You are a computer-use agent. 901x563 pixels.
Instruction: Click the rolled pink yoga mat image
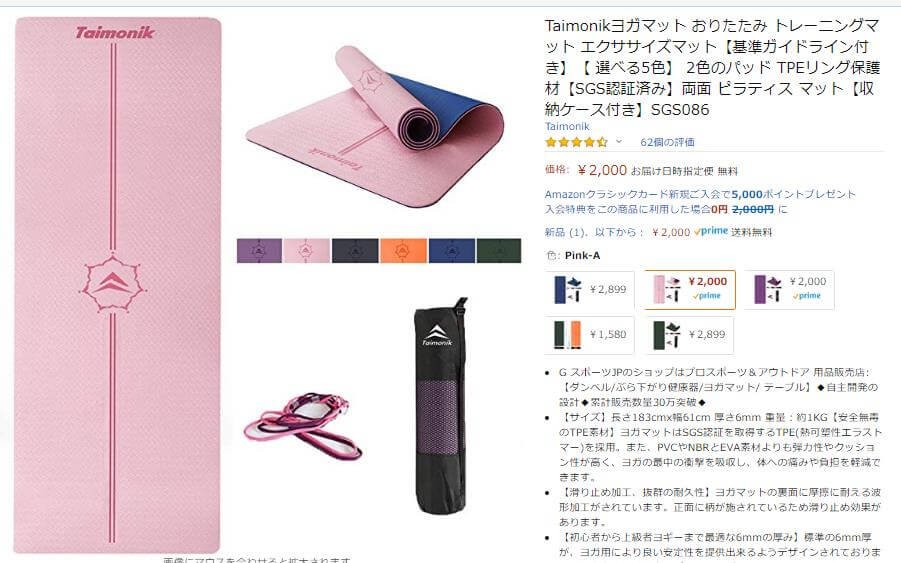click(x=375, y=125)
